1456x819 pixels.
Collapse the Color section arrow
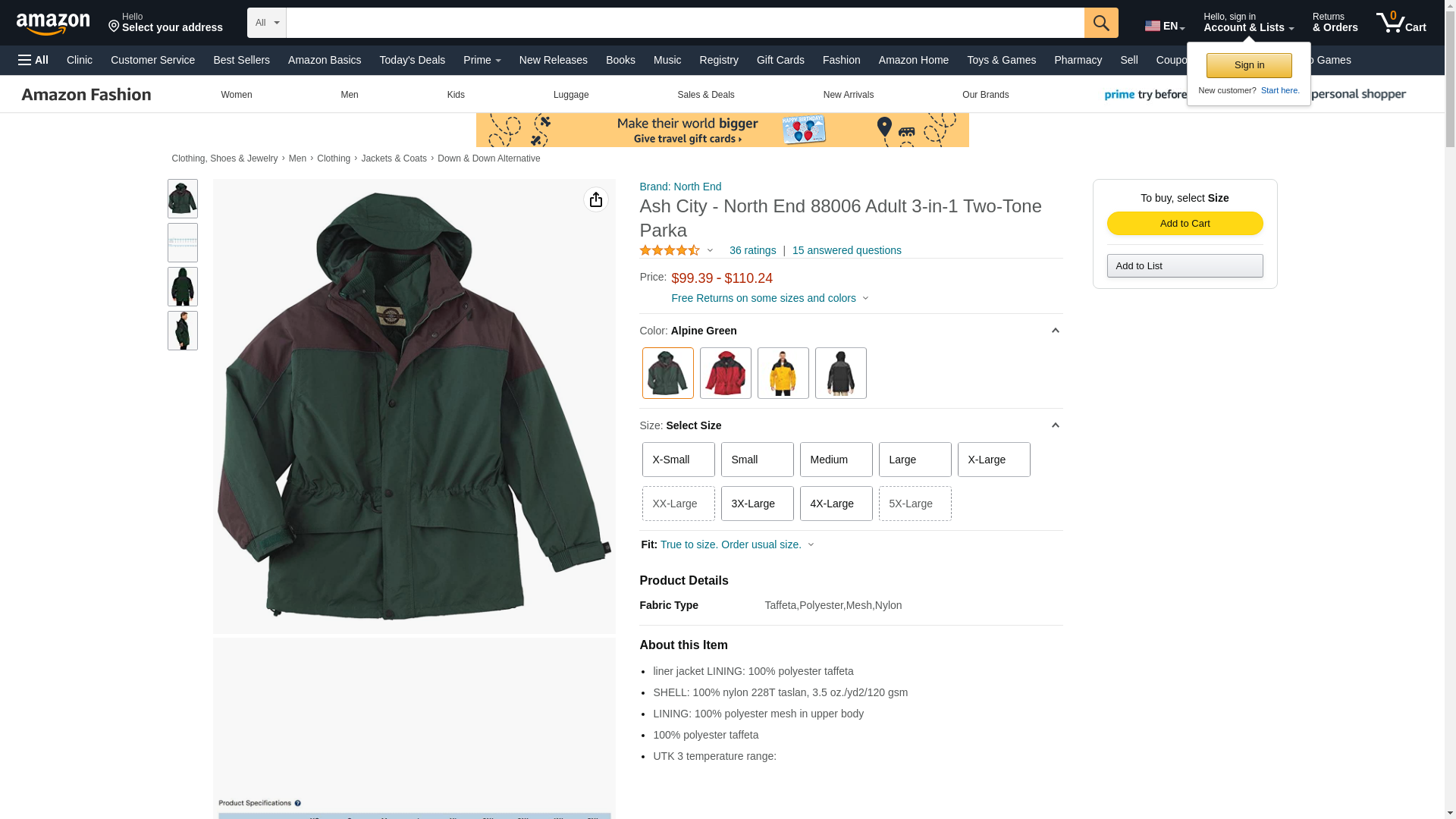point(1054,331)
